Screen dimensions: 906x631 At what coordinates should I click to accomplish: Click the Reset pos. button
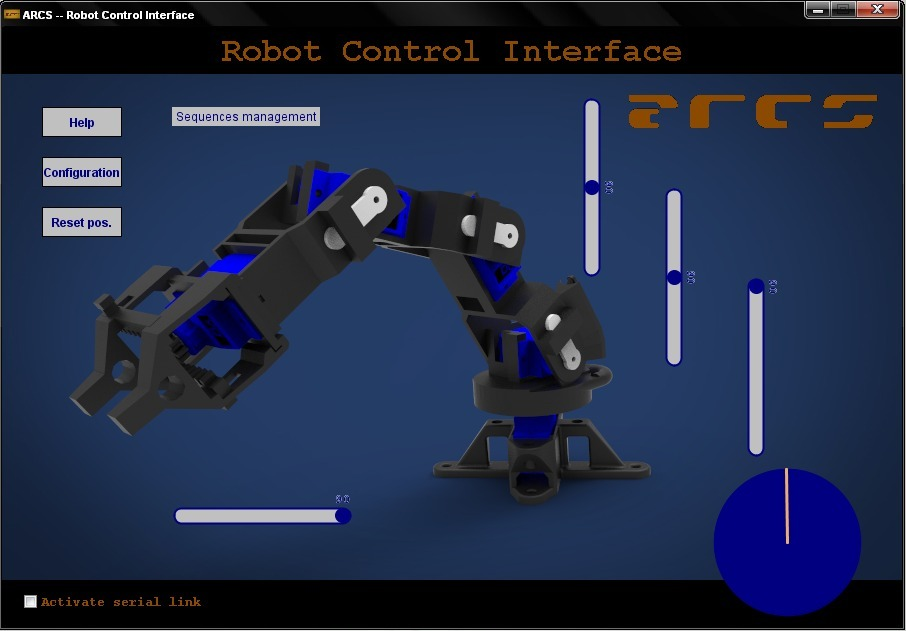pyautogui.click(x=81, y=221)
